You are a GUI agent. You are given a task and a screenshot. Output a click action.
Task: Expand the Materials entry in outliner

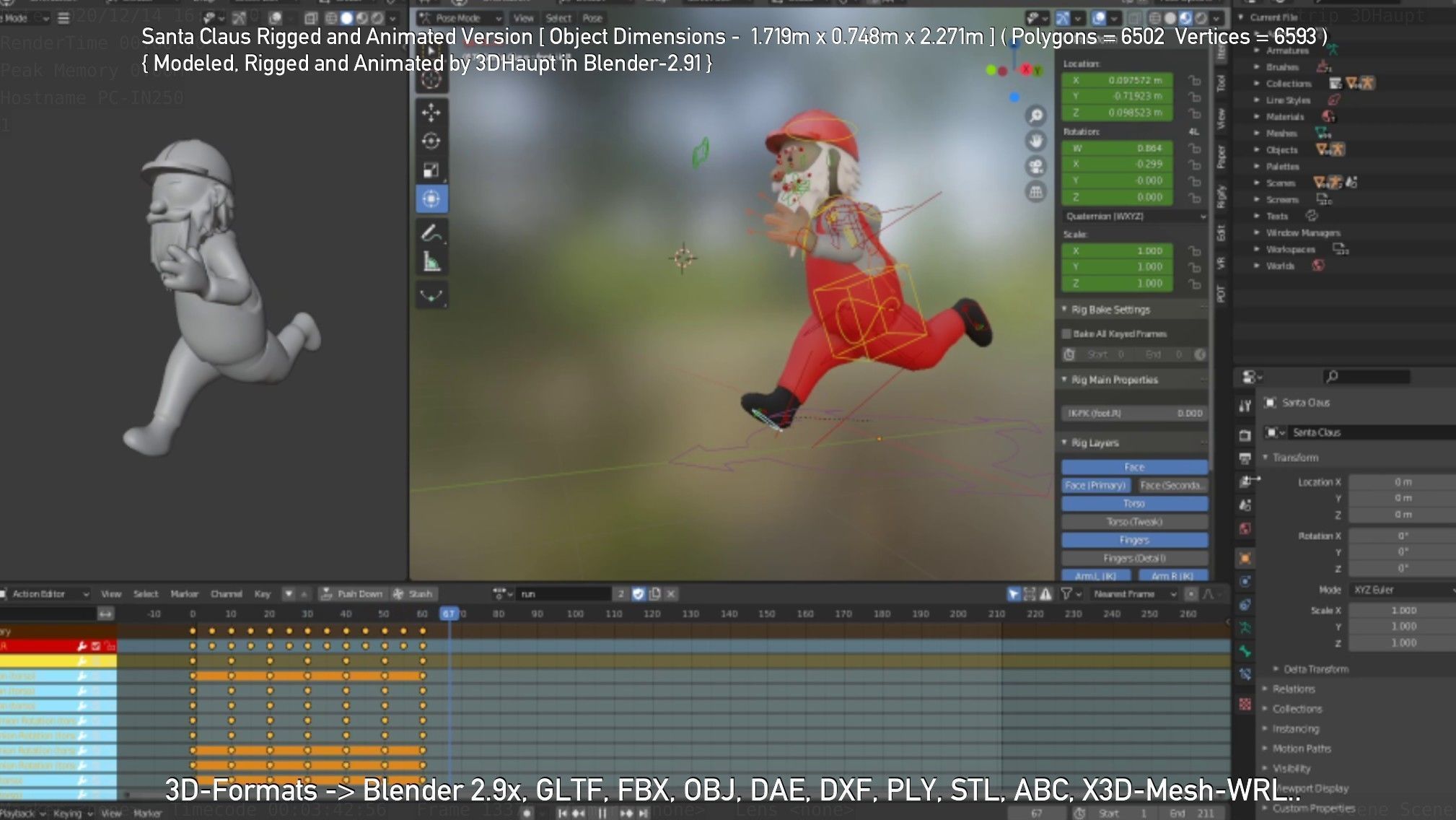tap(1257, 116)
